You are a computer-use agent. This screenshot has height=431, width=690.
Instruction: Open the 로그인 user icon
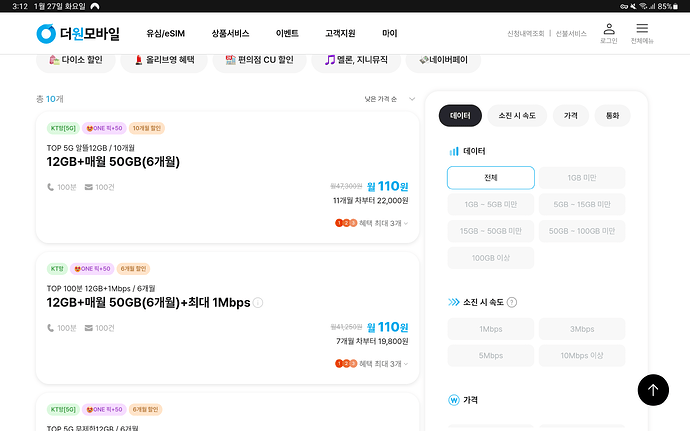coord(608,33)
